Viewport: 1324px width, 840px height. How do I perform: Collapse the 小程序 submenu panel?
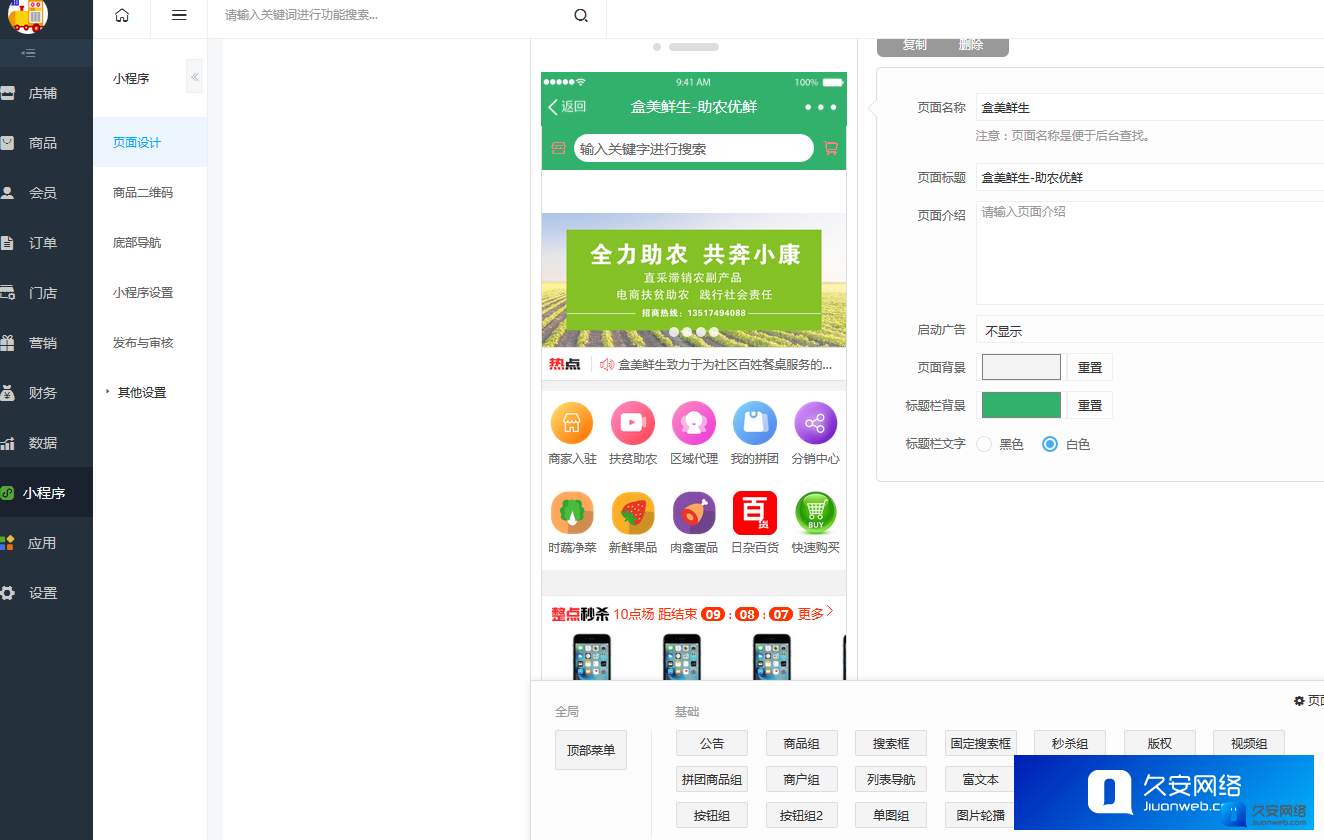tap(194, 77)
